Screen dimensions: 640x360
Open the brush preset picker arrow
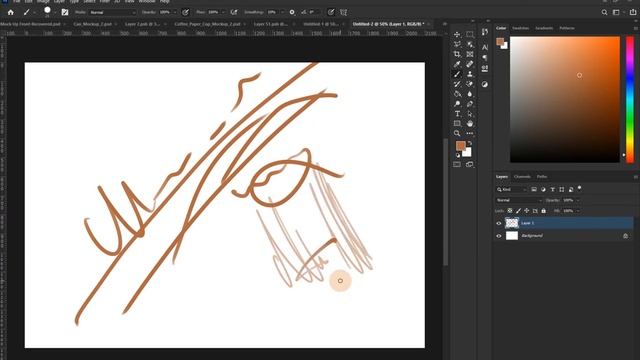click(55, 12)
